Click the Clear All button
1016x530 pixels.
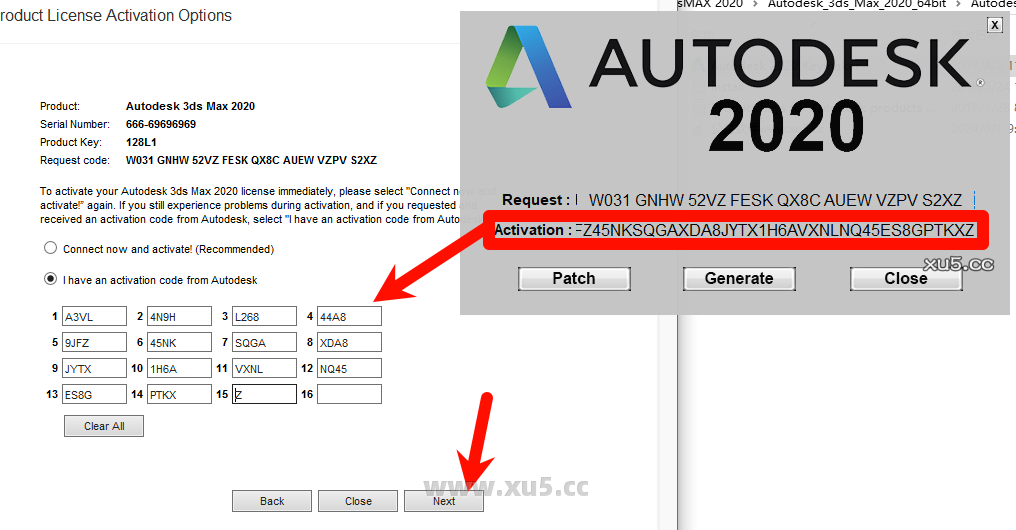pos(104,426)
